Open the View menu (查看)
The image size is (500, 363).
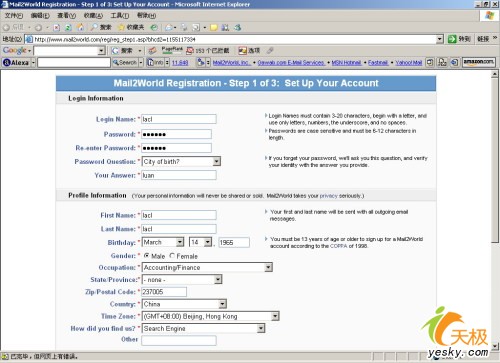tap(67, 15)
